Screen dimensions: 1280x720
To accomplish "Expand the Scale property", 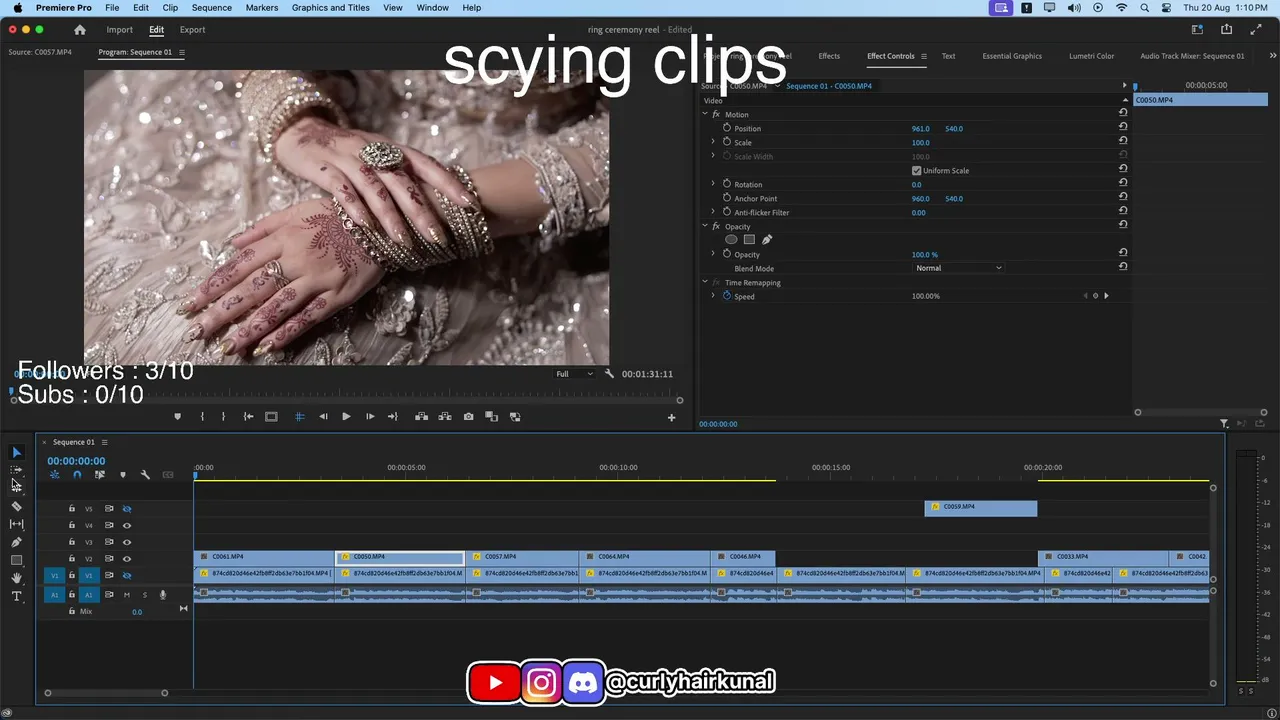I will [713, 143].
